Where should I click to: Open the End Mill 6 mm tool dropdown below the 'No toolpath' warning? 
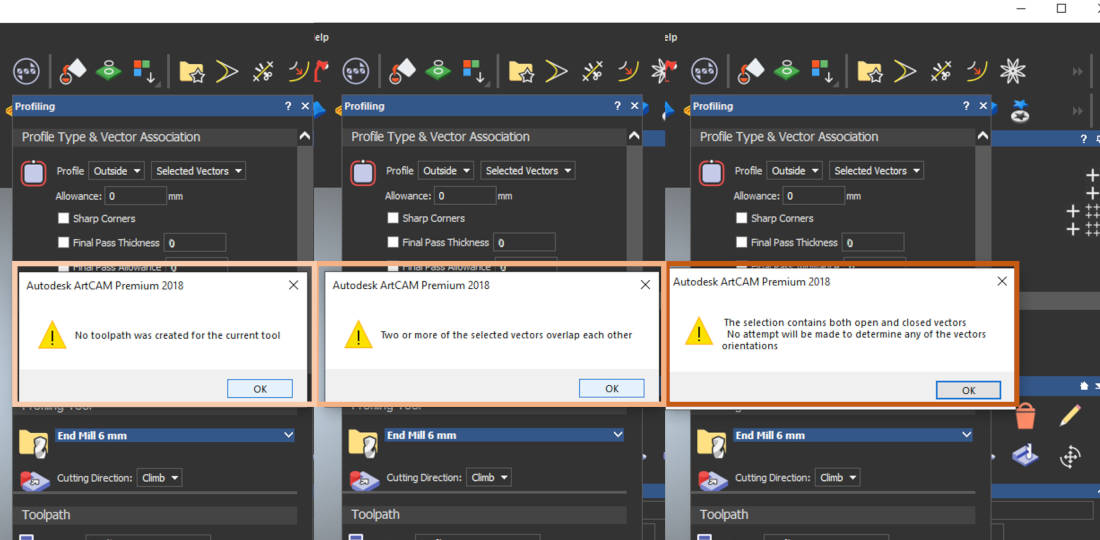click(x=175, y=436)
